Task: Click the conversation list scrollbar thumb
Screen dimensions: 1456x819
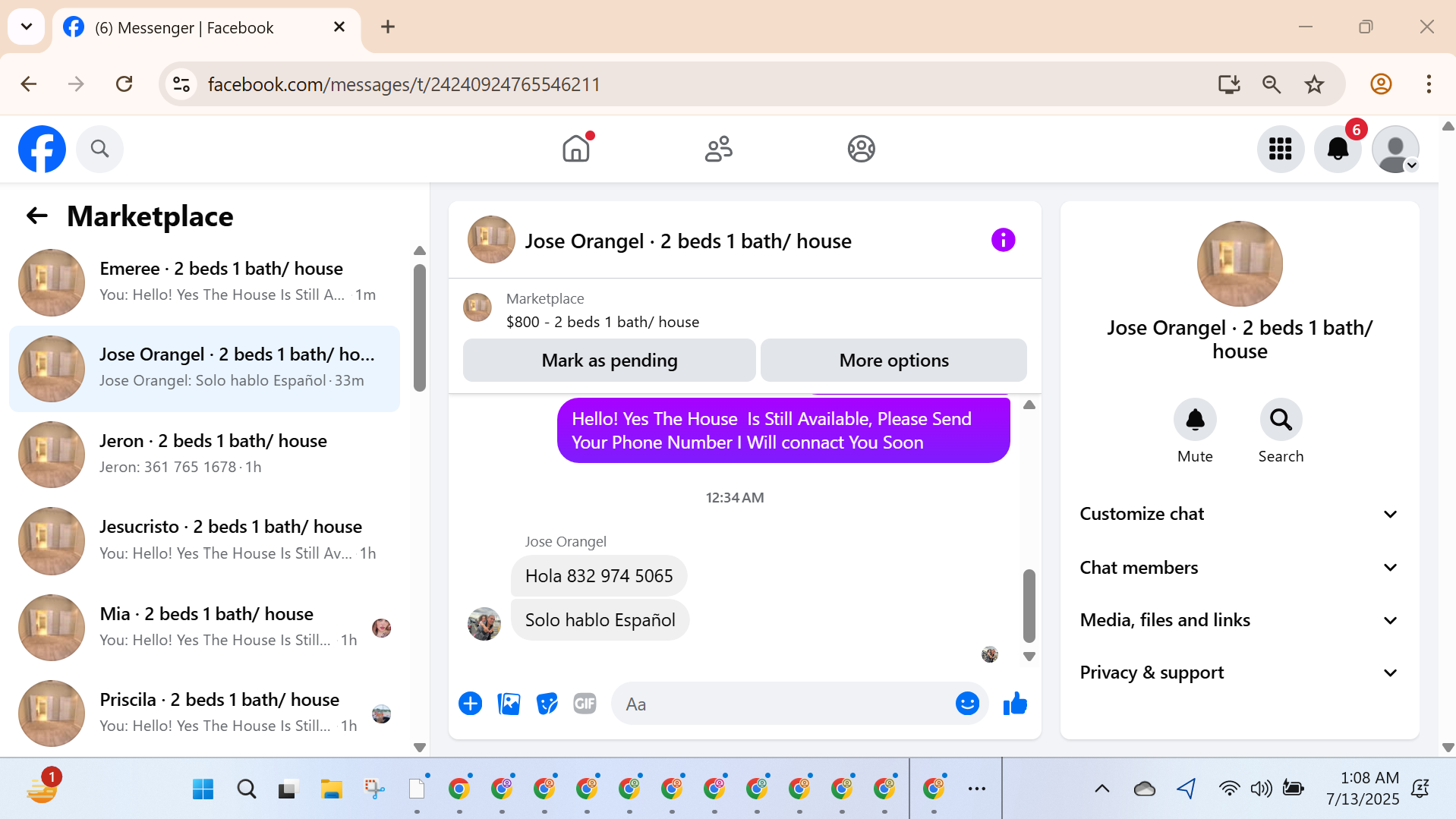Action: (x=420, y=328)
